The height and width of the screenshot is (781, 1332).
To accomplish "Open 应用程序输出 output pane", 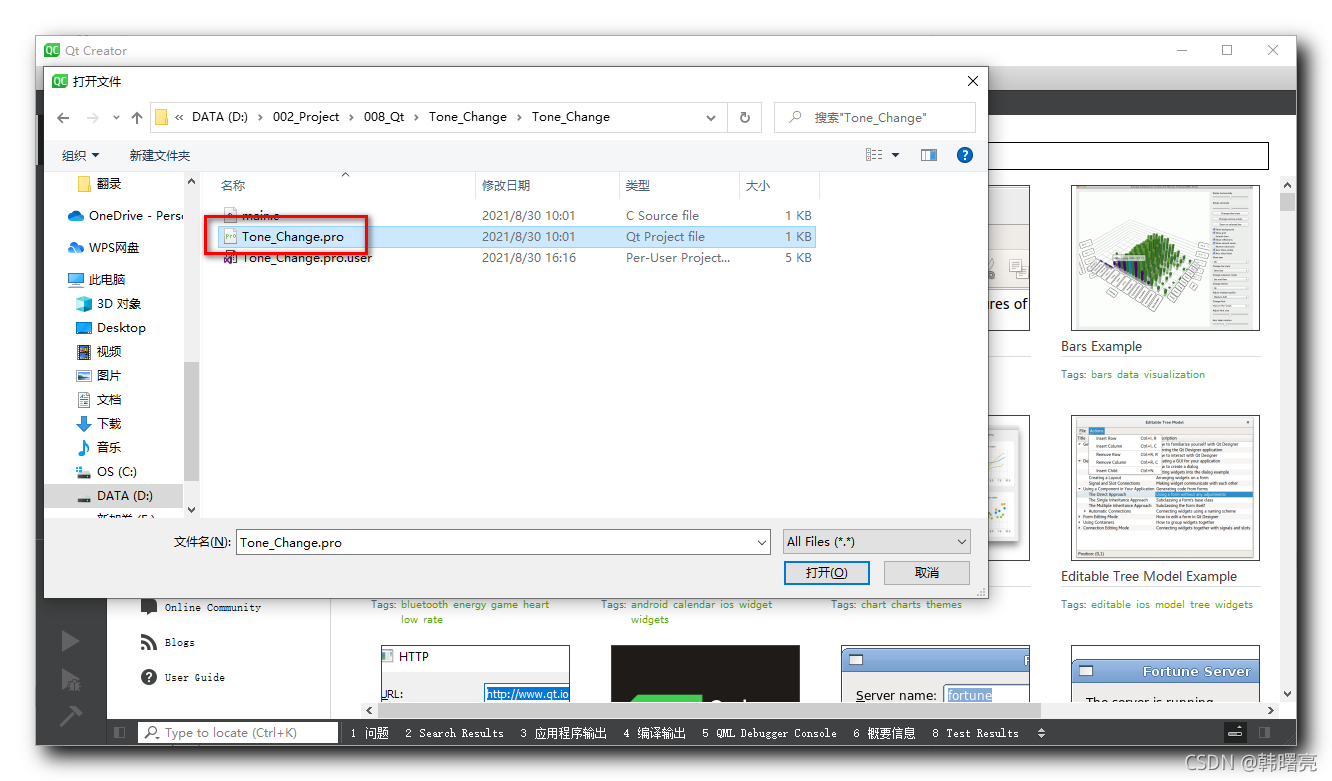I will [563, 733].
